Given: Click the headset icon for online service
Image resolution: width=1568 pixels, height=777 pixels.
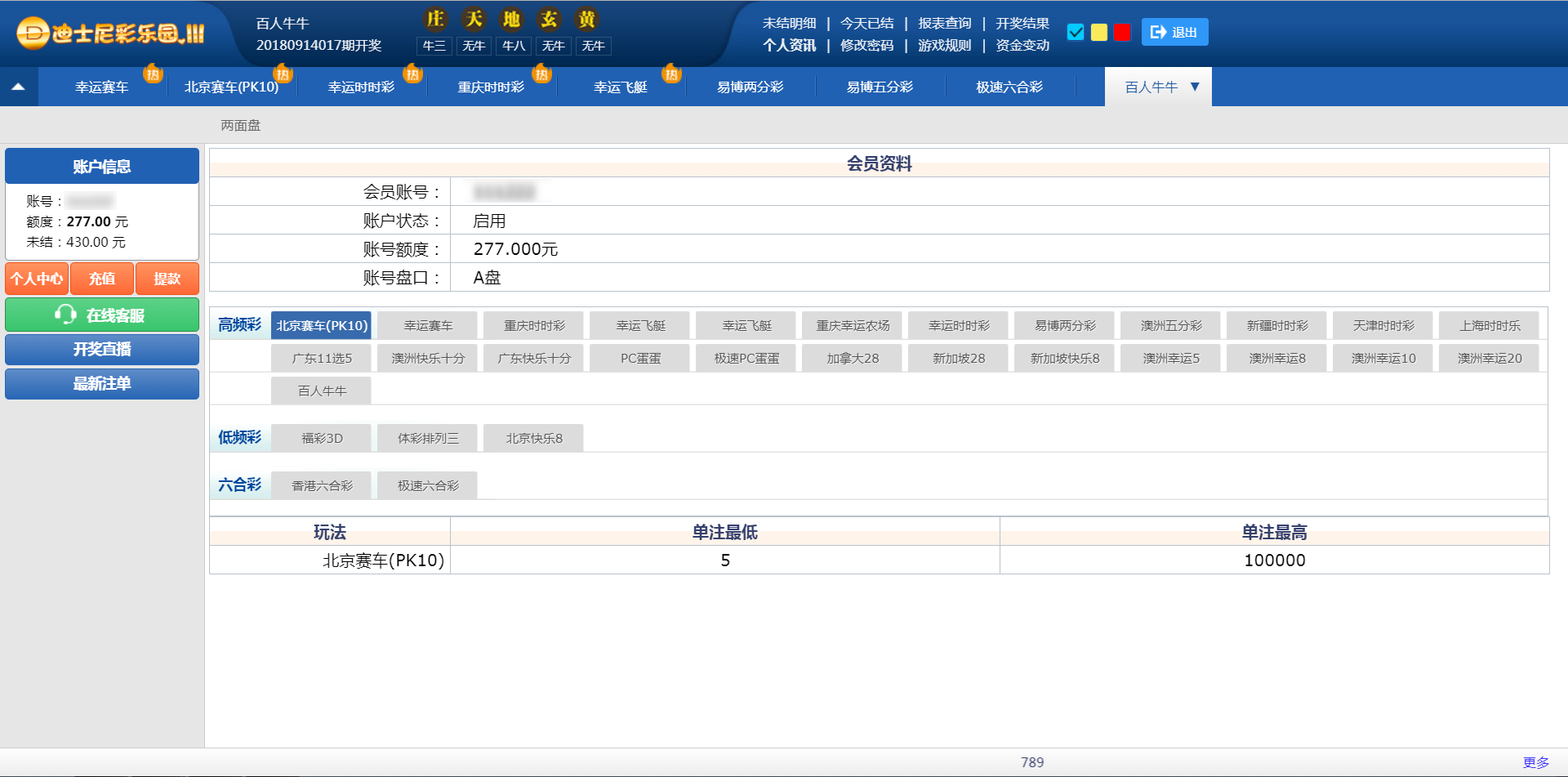Looking at the screenshot, I should point(65,315).
